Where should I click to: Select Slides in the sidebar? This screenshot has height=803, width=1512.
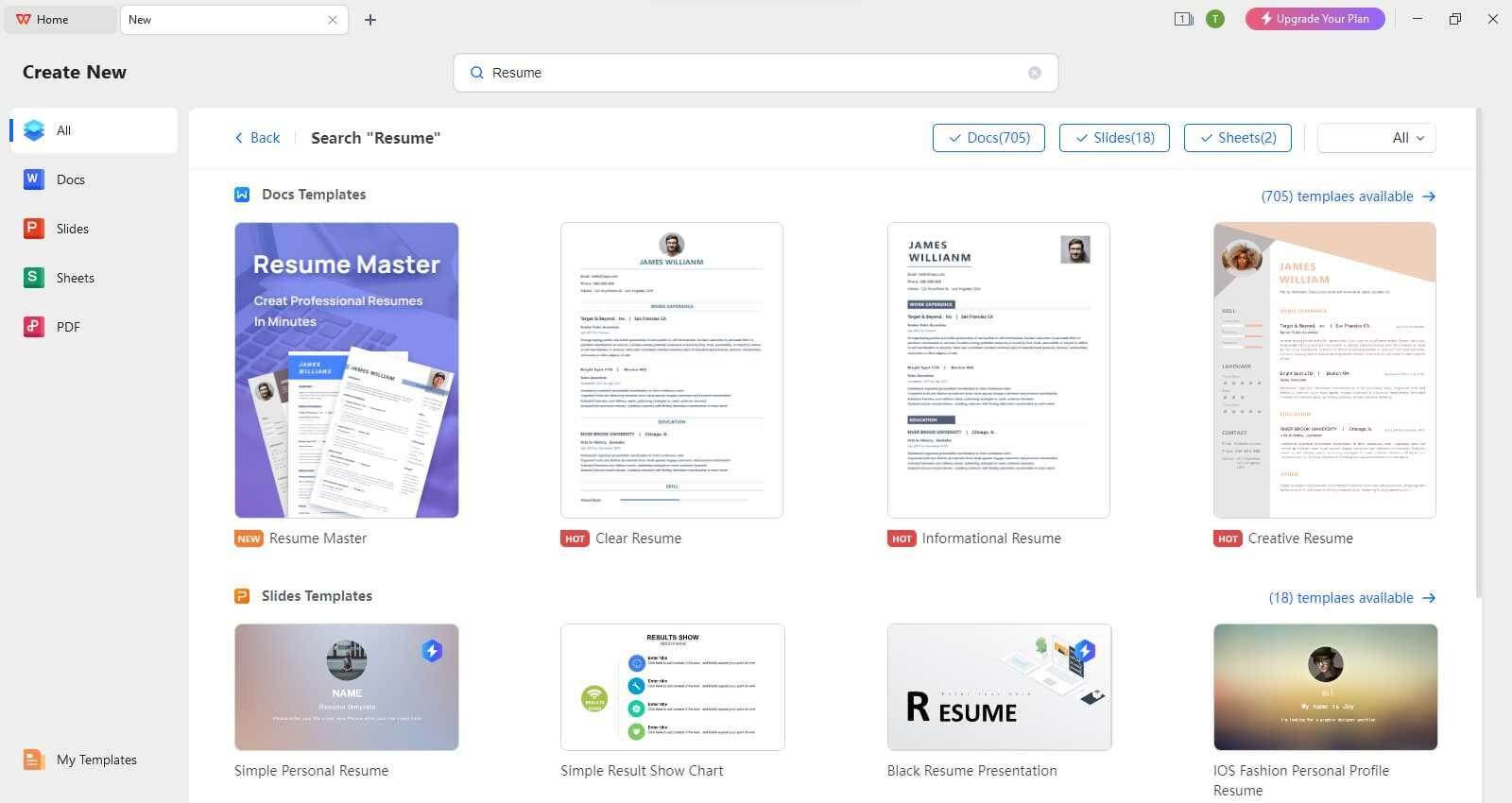(94, 229)
